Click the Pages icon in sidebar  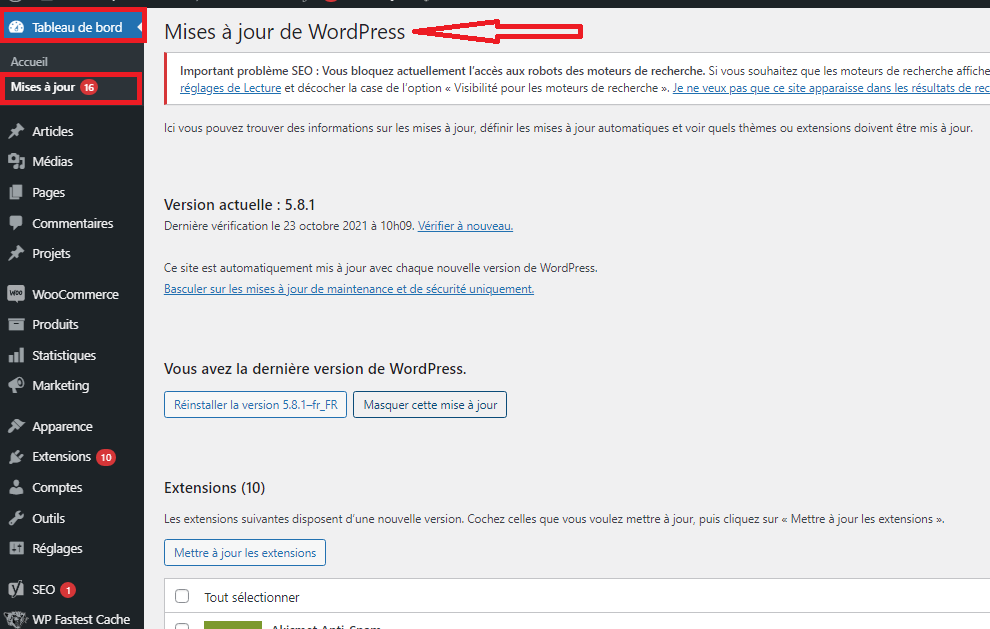point(16,193)
